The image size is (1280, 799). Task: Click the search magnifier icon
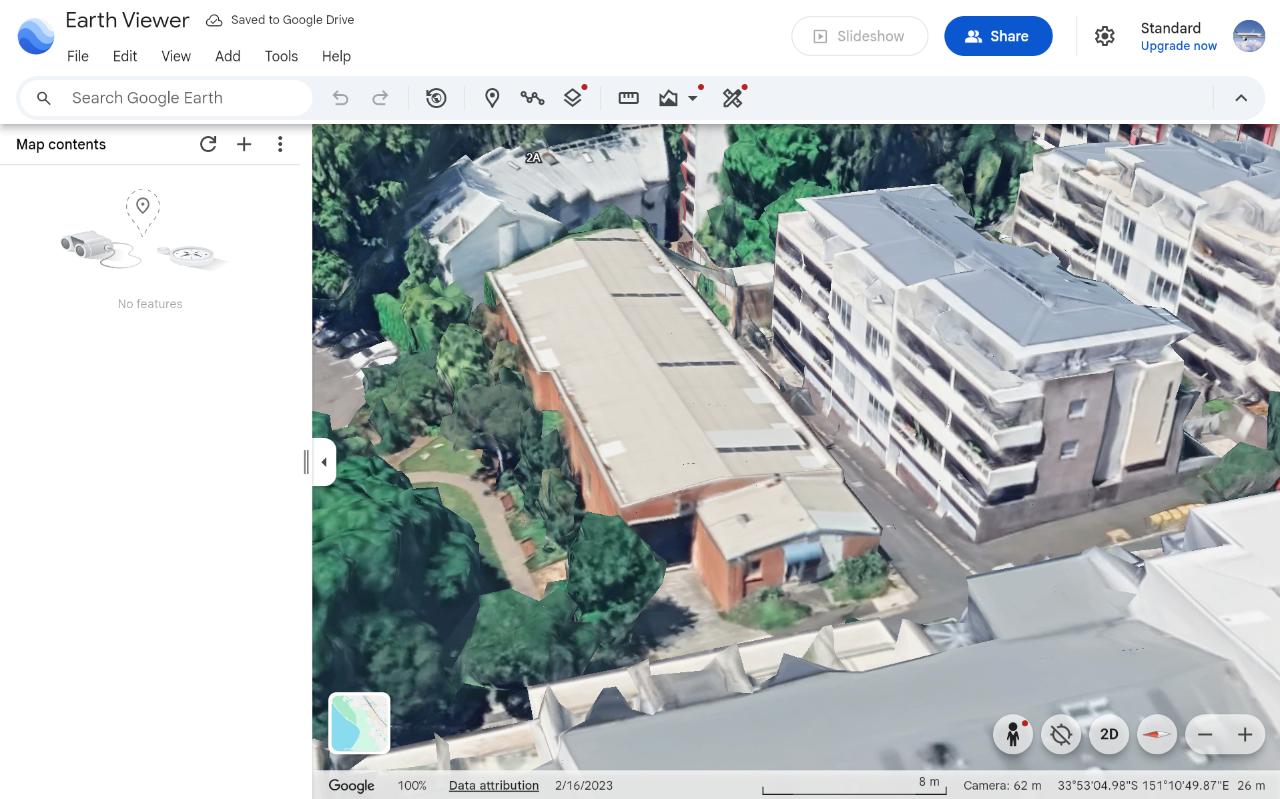coord(44,98)
